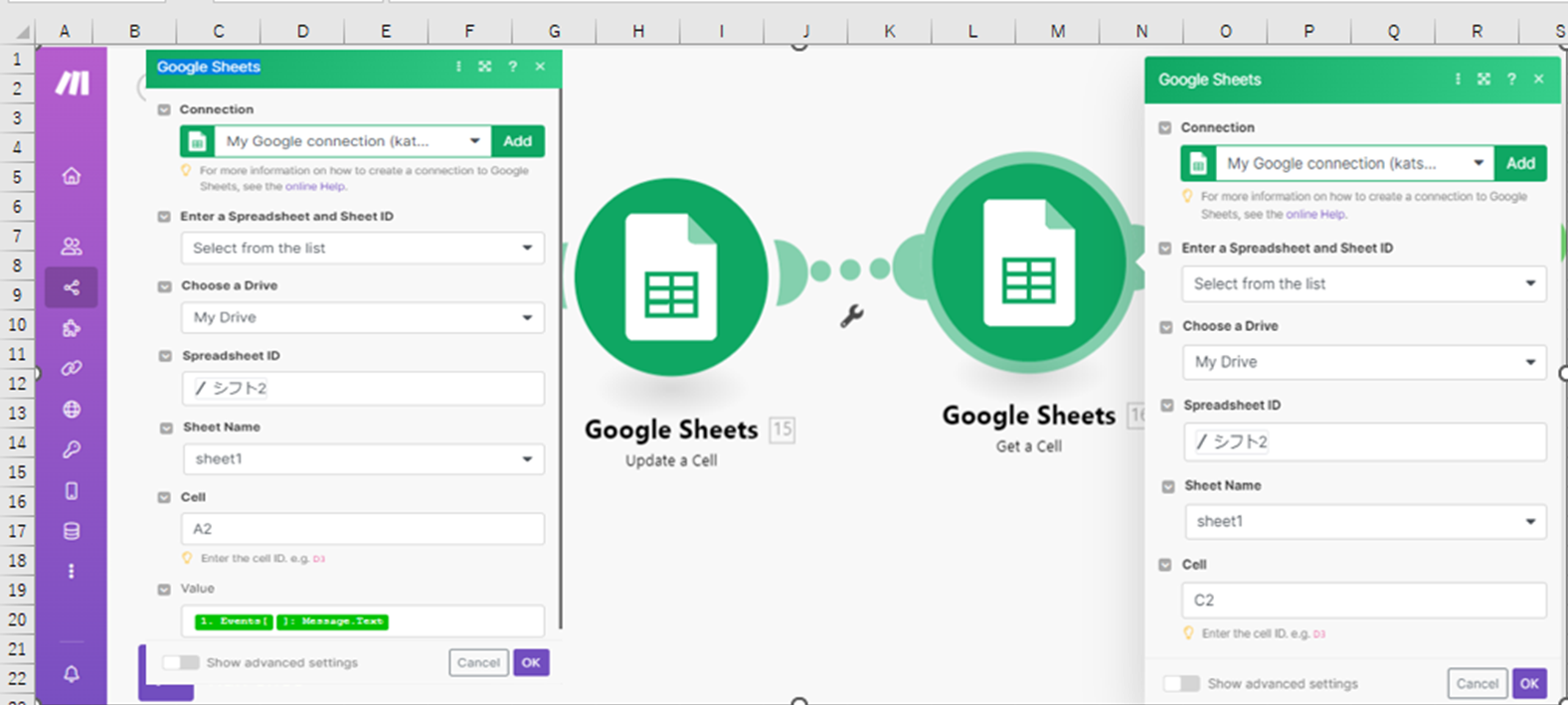Open three-dots menu in right panel header
The image size is (1568, 705).
click(x=1458, y=79)
